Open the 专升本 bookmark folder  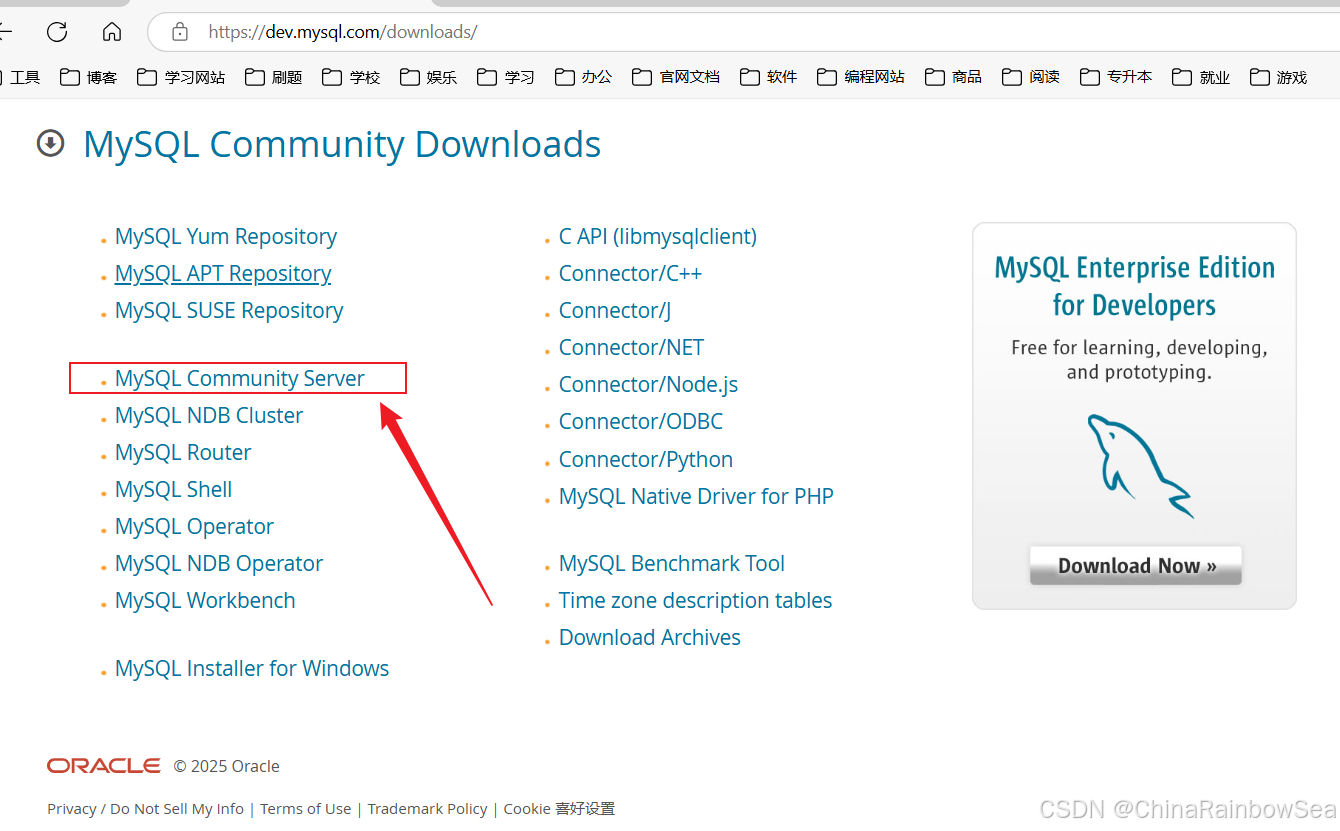[x=1116, y=77]
